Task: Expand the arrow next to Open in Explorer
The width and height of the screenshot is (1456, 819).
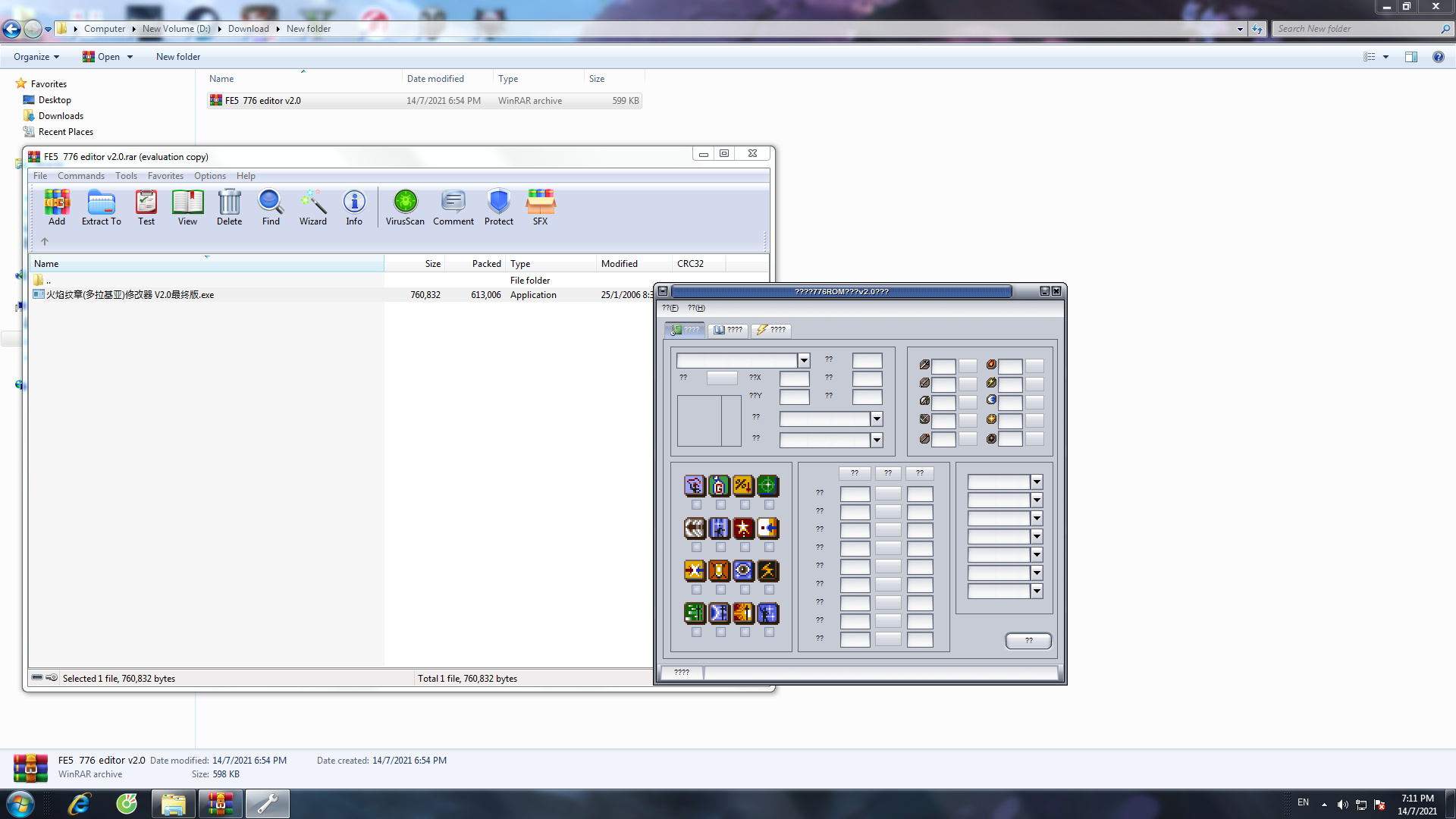Action: pos(130,57)
